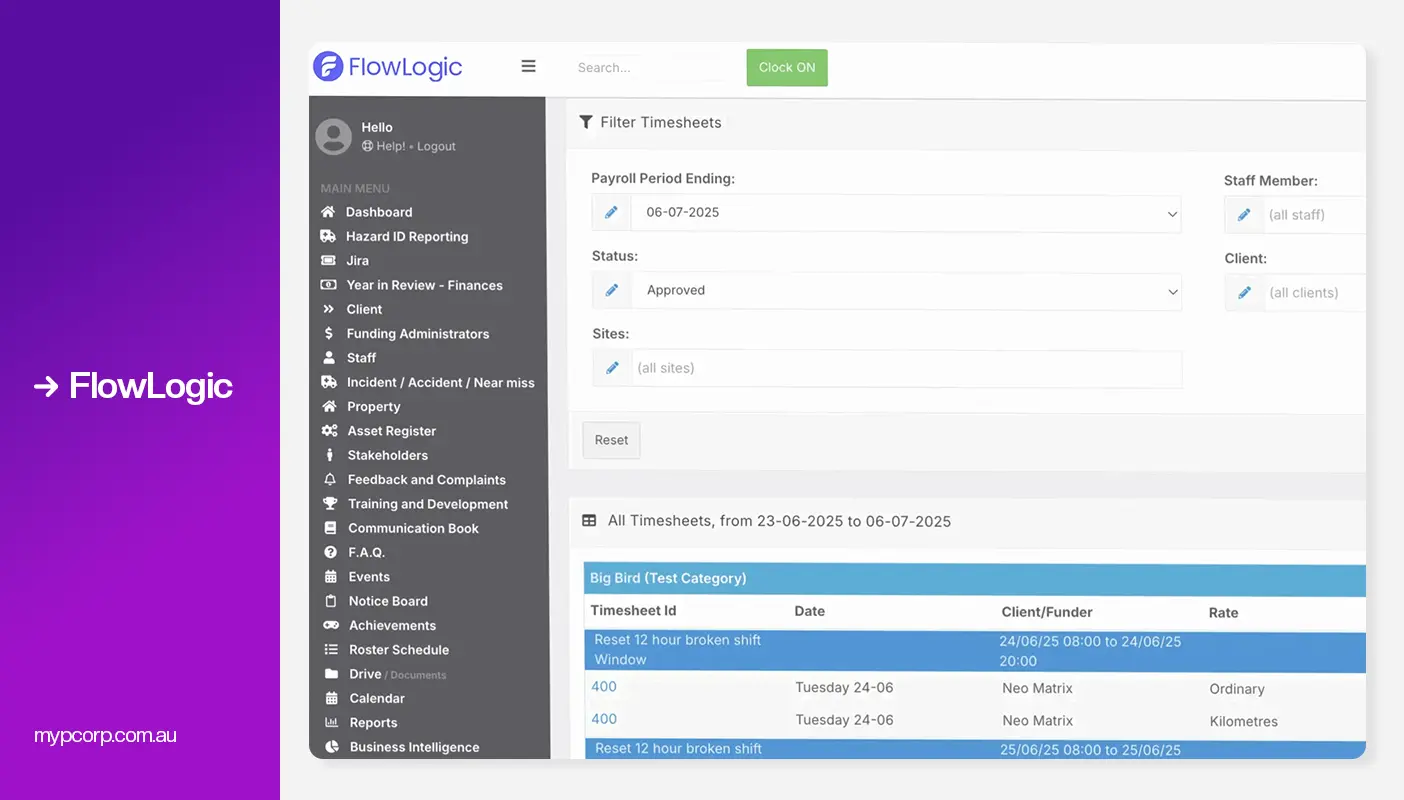Open Dashboard in the main menu
Viewport: 1404px width, 800px height.
pyautogui.click(x=378, y=212)
